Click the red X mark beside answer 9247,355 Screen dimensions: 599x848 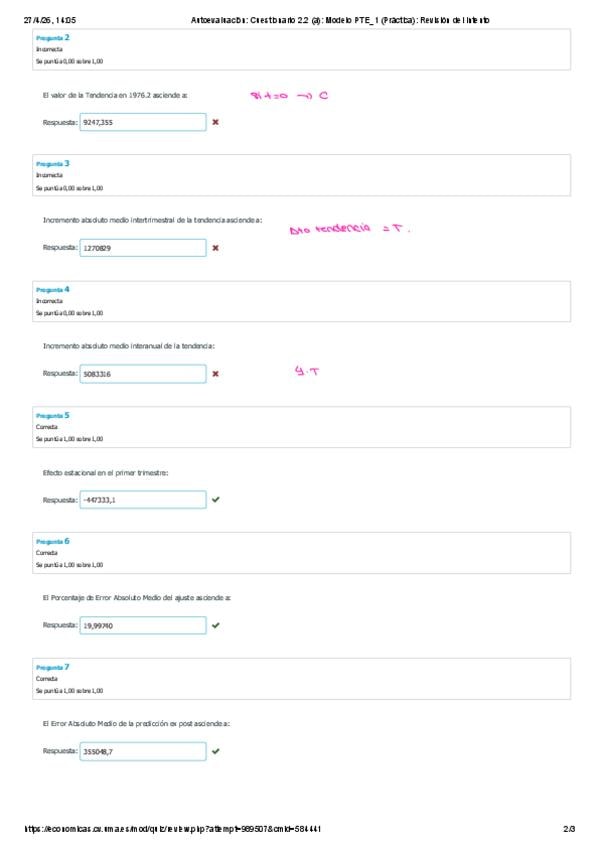click(x=215, y=122)
